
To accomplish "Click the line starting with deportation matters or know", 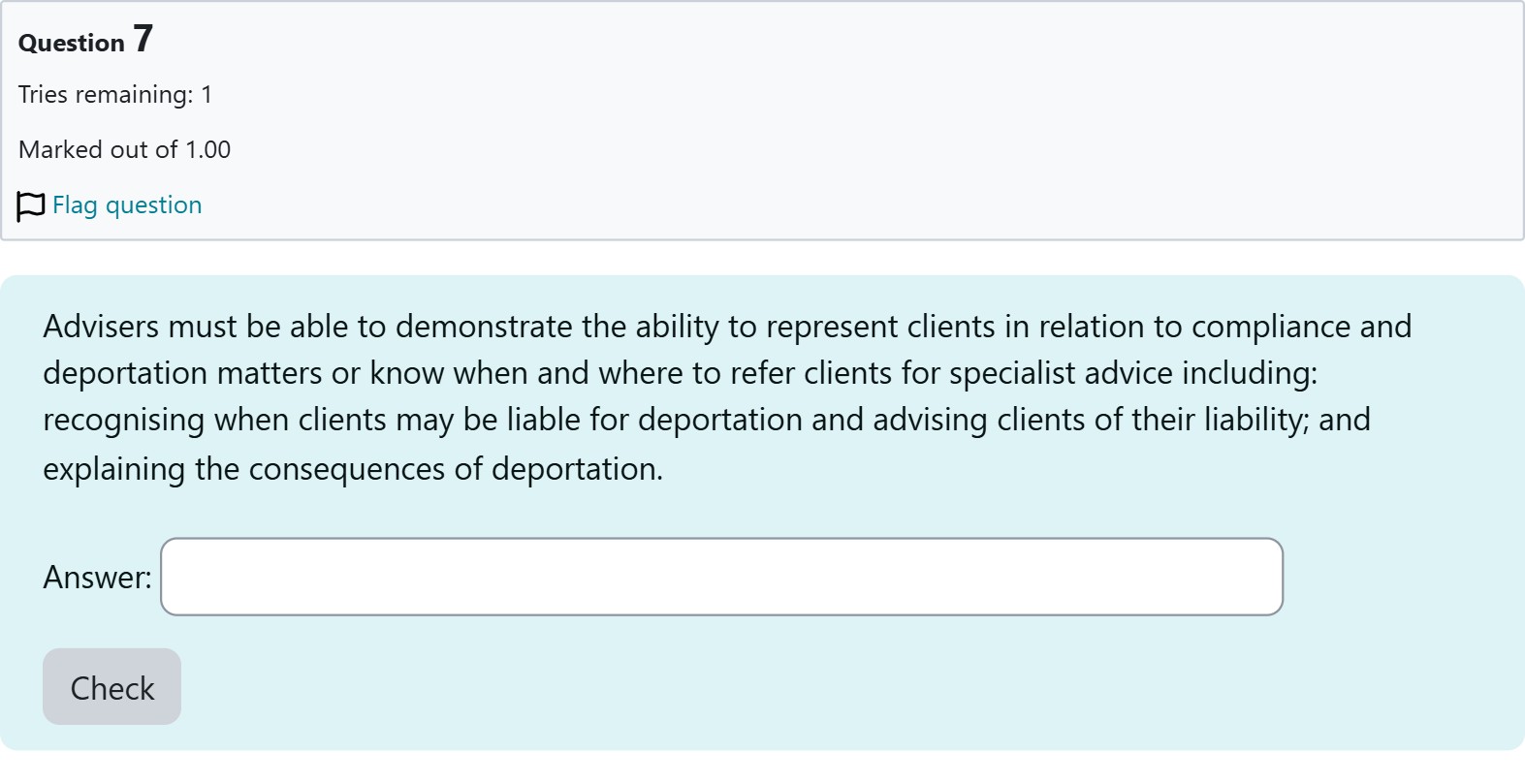I will tap(680, 373).
